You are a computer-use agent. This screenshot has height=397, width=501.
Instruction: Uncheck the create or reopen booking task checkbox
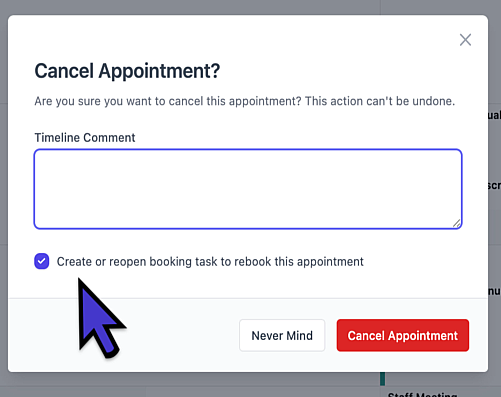[x=42, y=261]
